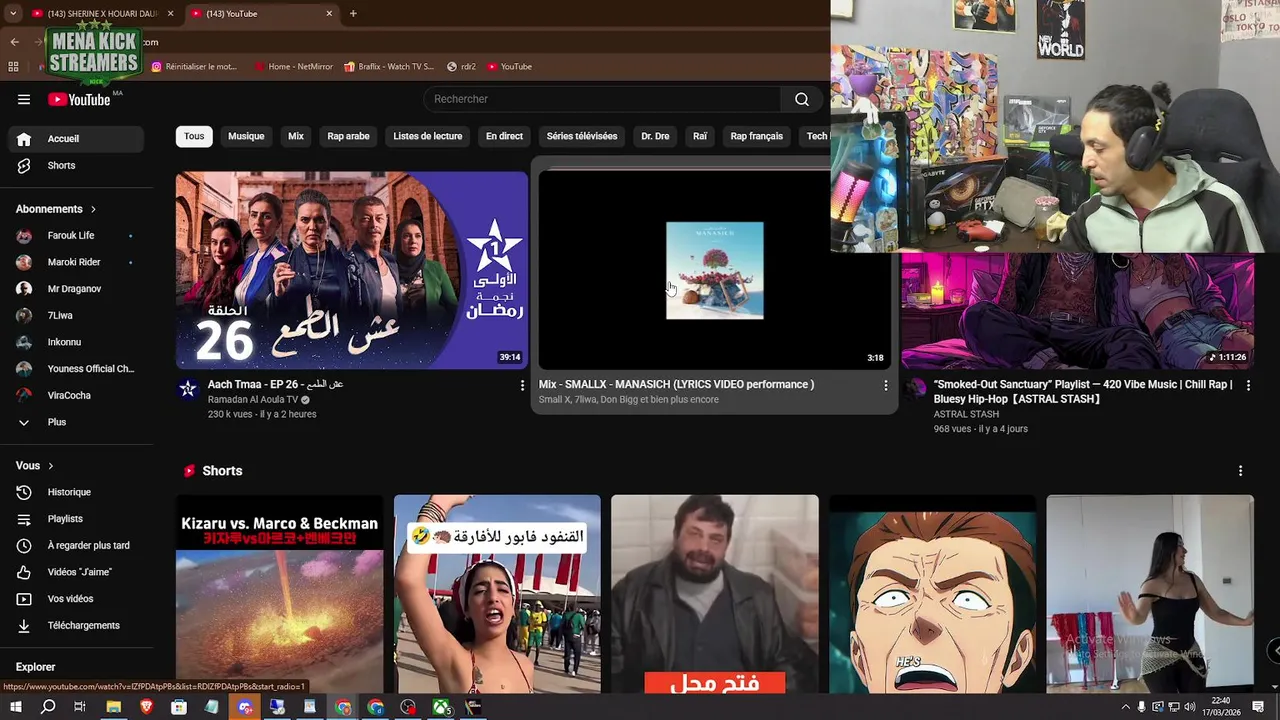This screenshot has height=720, width=1280.
Task: Open ASTRAL STASH channel link
Action: (x=966, y=414)
